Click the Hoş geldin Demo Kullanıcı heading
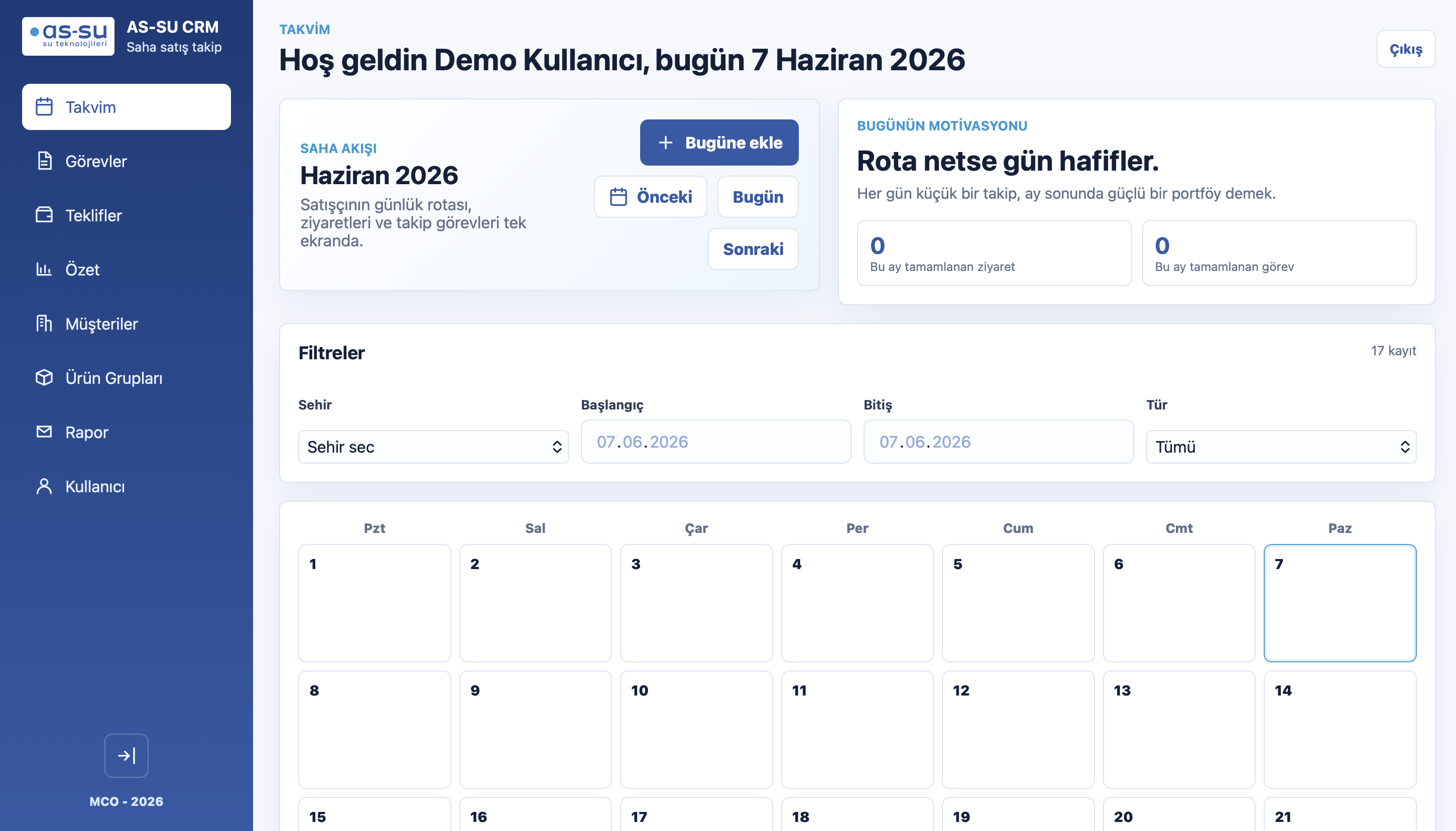 (x=622, y=60)
